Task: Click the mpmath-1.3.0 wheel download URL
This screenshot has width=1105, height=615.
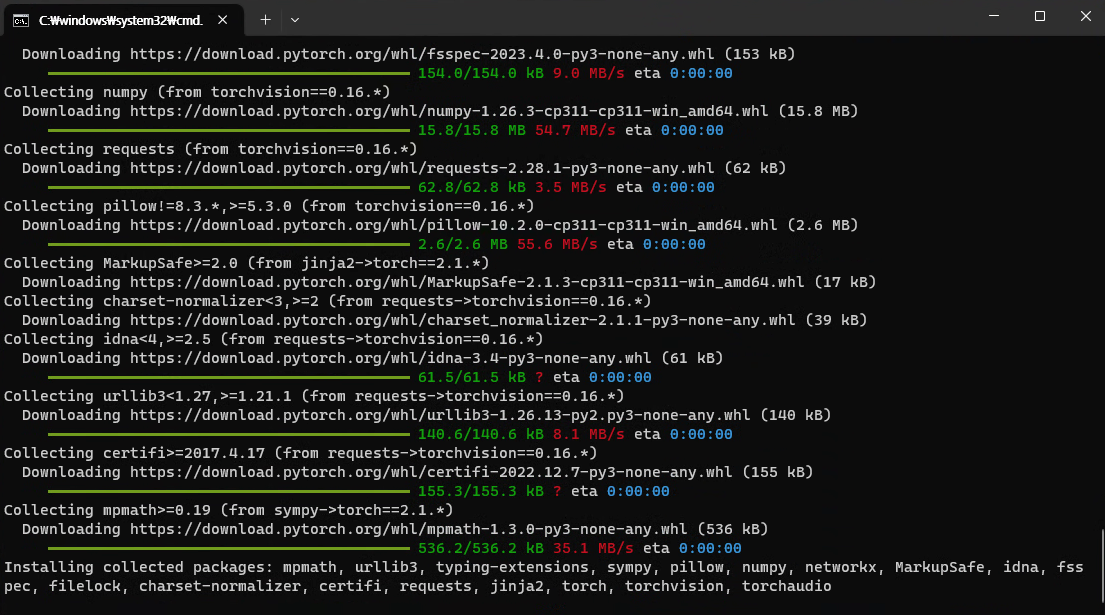Action: click(408, 530)
